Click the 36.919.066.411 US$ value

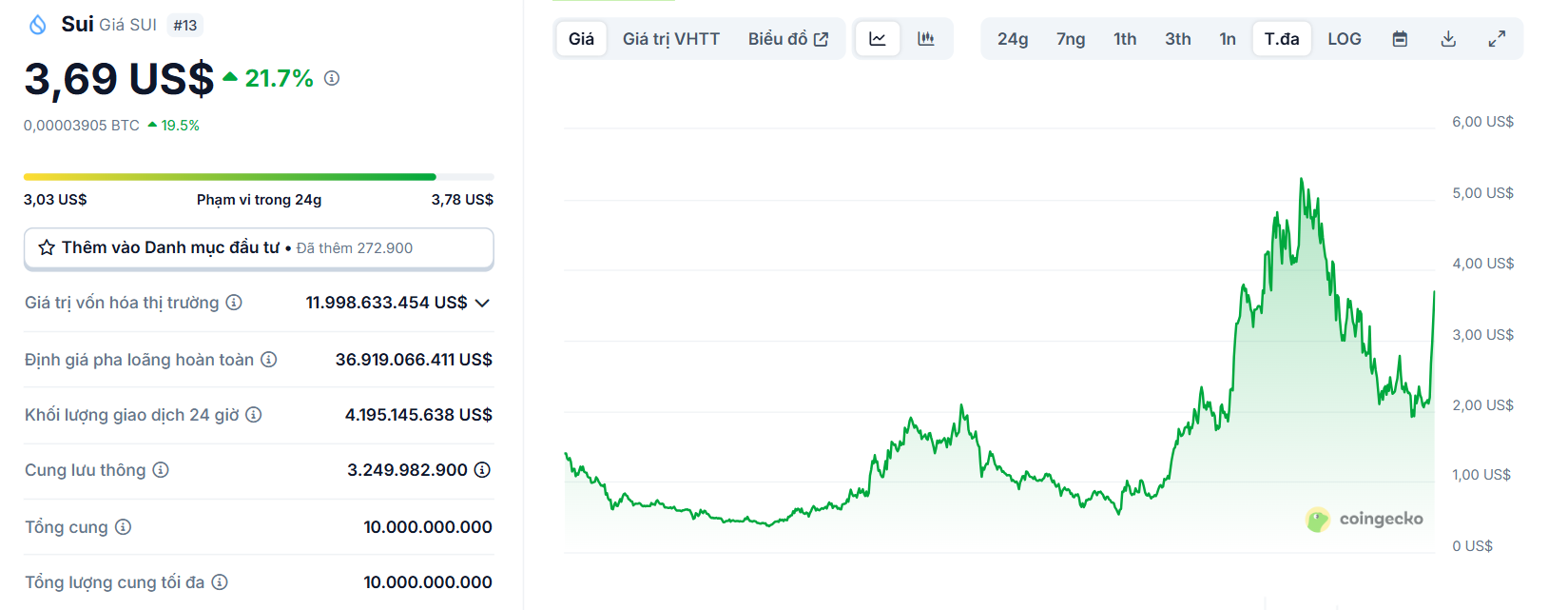point(414,360)
